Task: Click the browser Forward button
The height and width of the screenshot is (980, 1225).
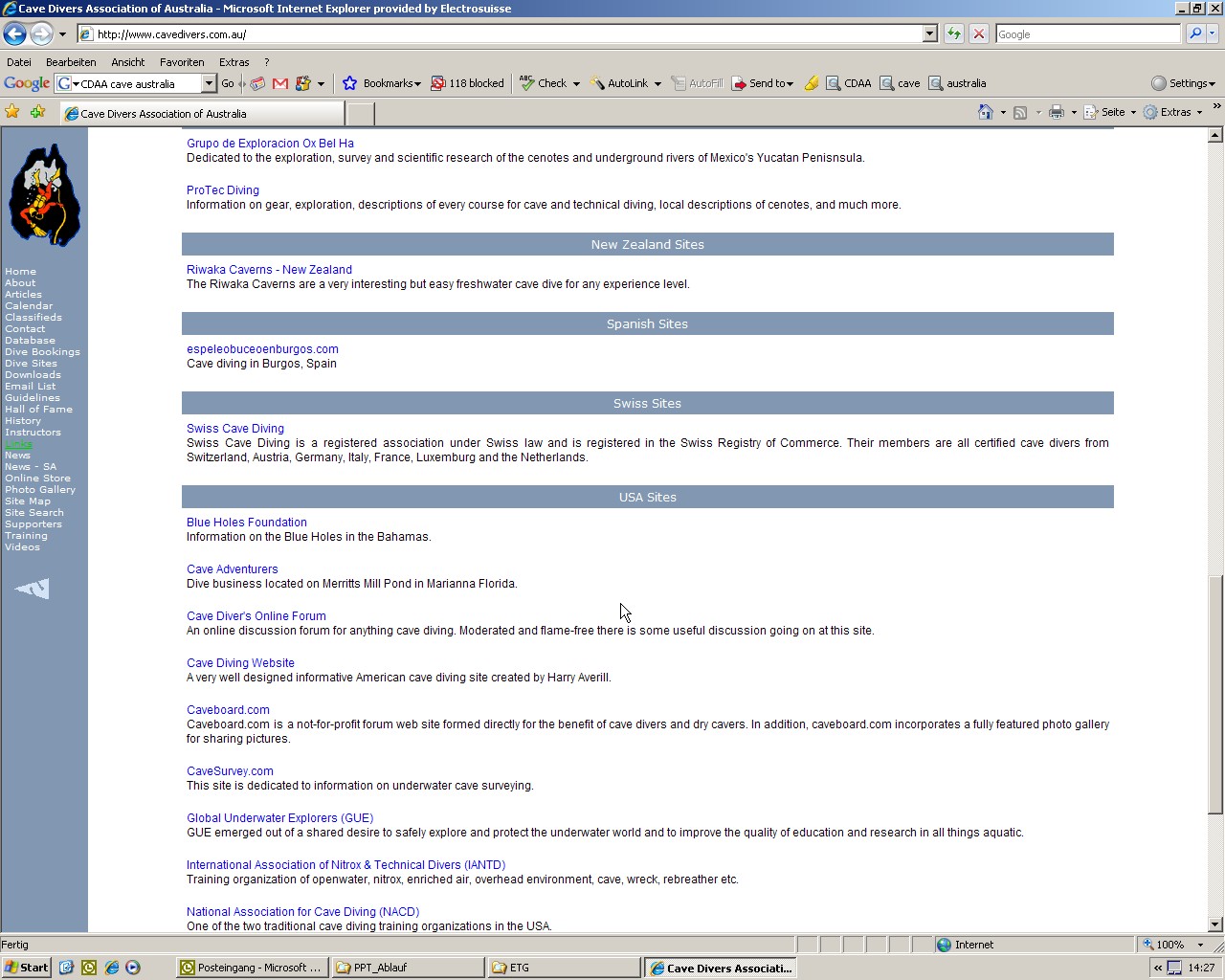Action: click(41, 33)
